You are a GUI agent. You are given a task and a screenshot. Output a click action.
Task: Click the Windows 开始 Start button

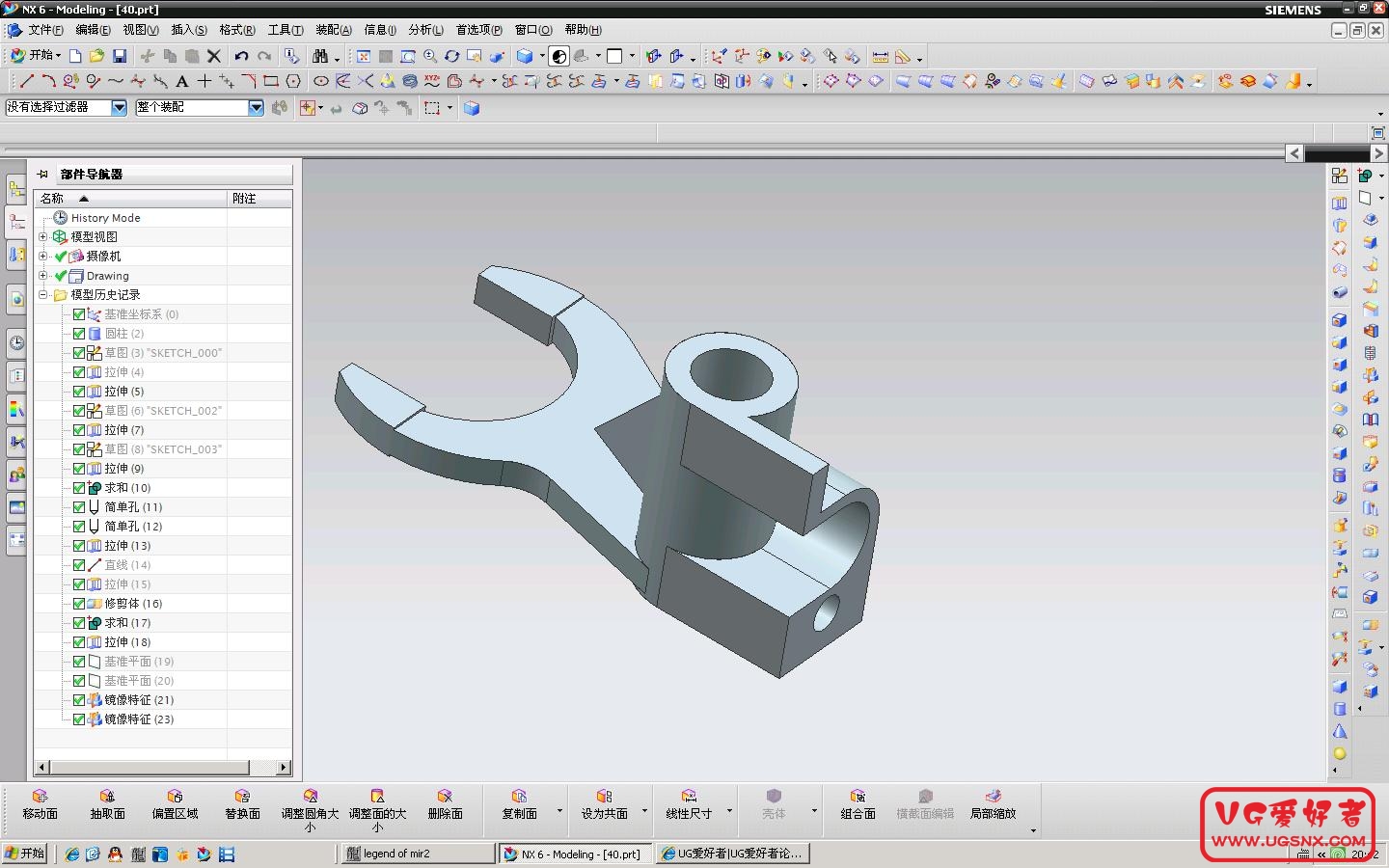tap(25, 854)
